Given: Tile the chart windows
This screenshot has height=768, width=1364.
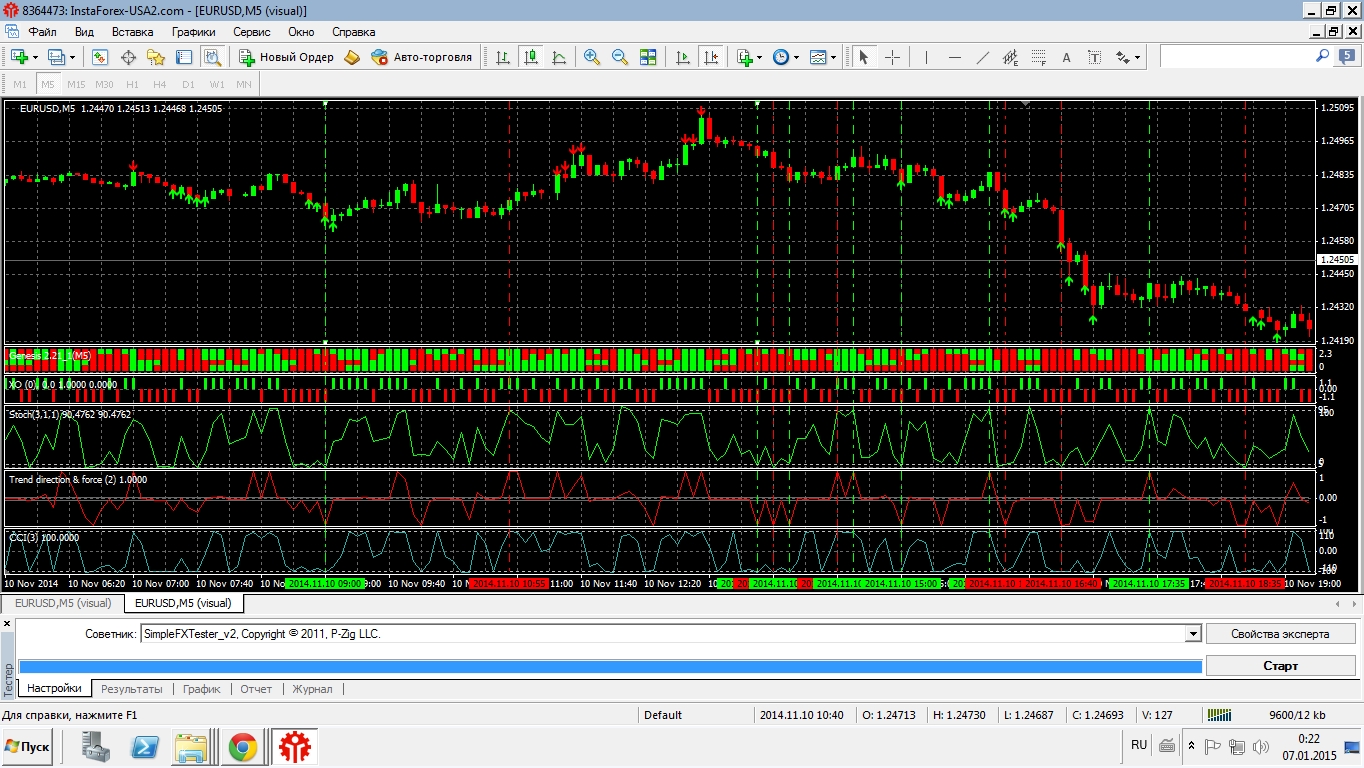Looking at the screenshot, I should click(x=648, y=57).
